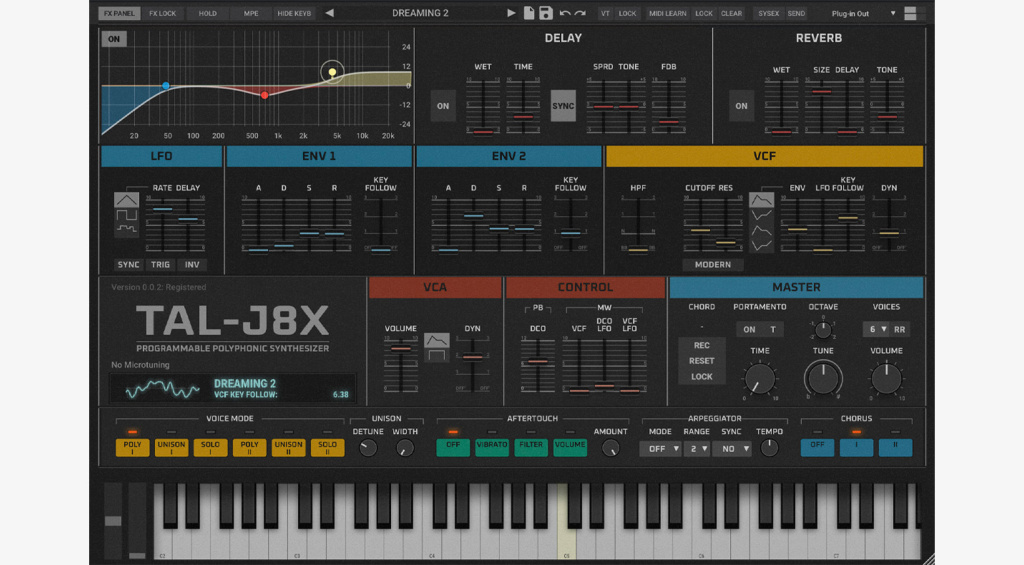Click FX LOCK in top bar
This screenshot has height=565, width=1024.
[163, 13]
